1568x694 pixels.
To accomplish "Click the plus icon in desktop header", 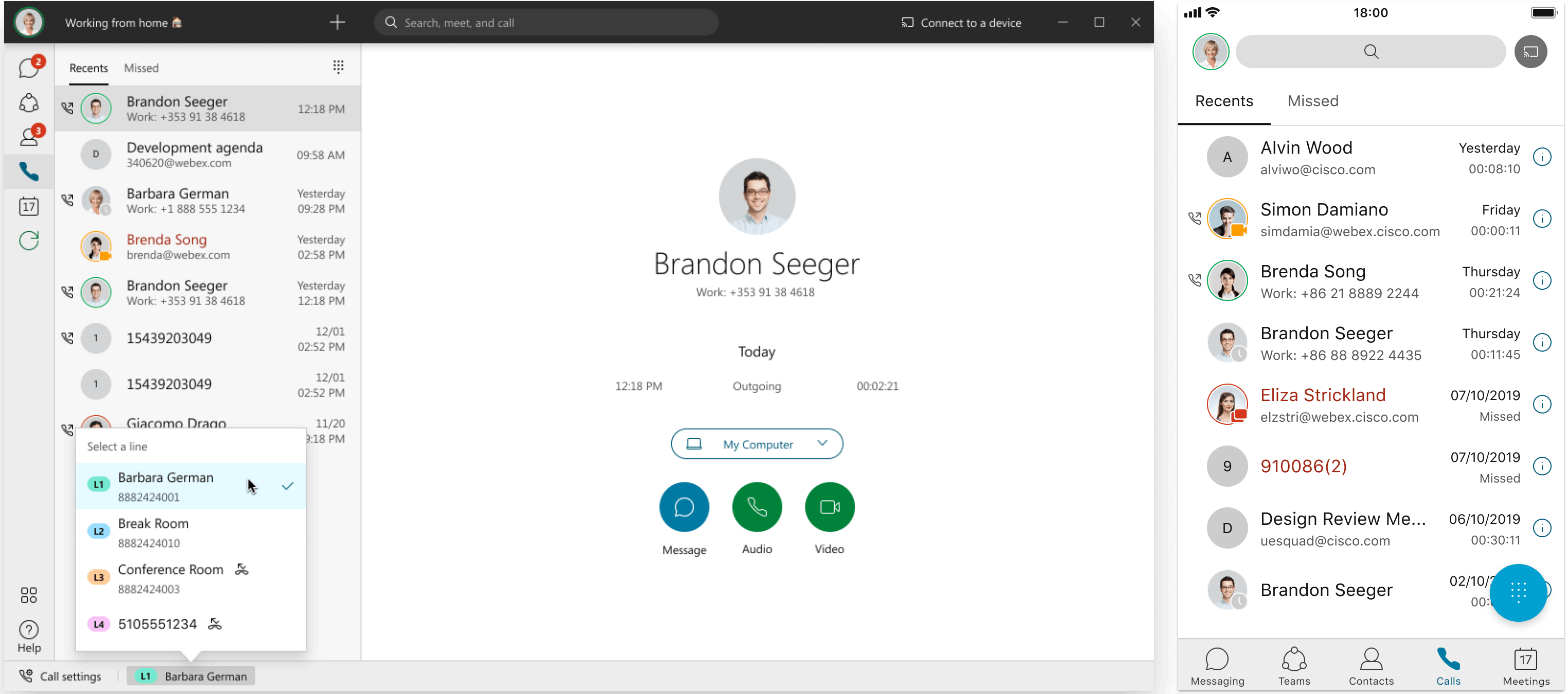I will pos(337,22).
